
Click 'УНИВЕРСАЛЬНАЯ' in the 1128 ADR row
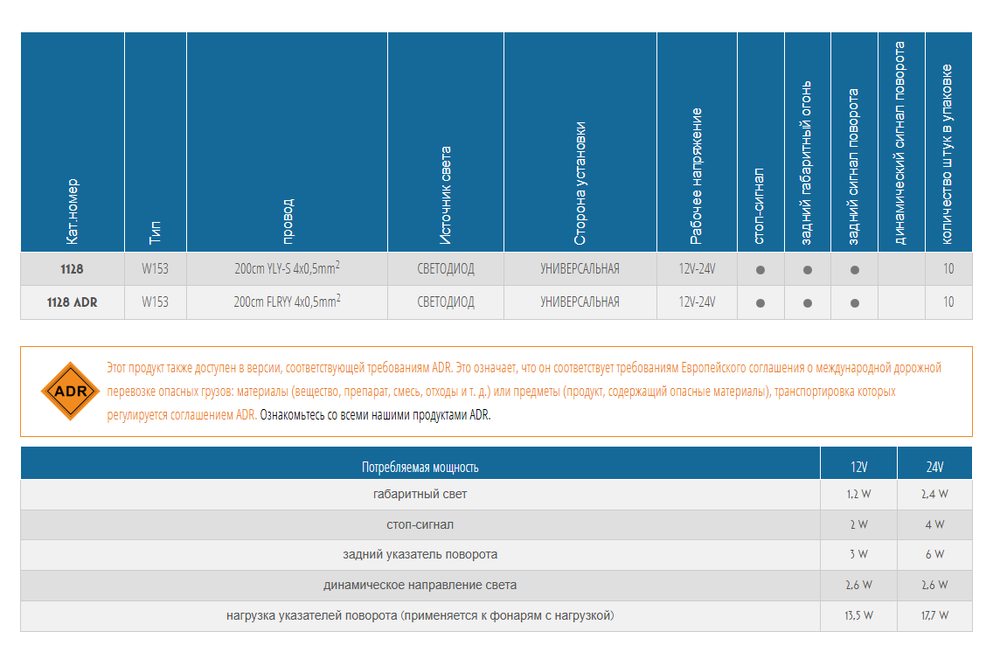point(580,302)
